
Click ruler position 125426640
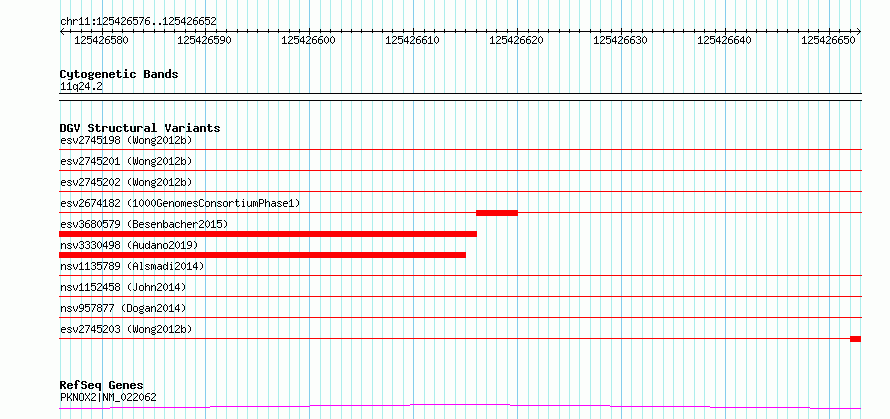724,40
